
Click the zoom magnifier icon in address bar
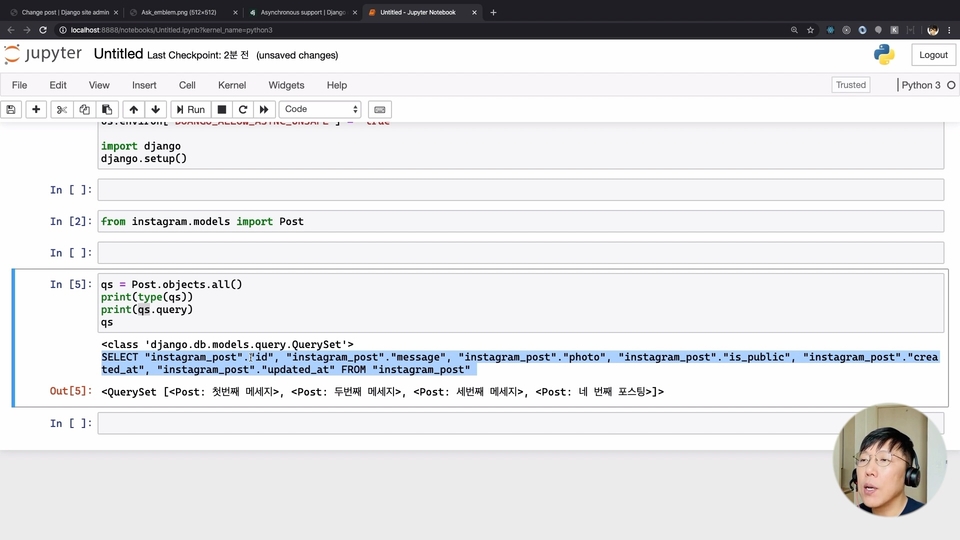coord(794,30)
